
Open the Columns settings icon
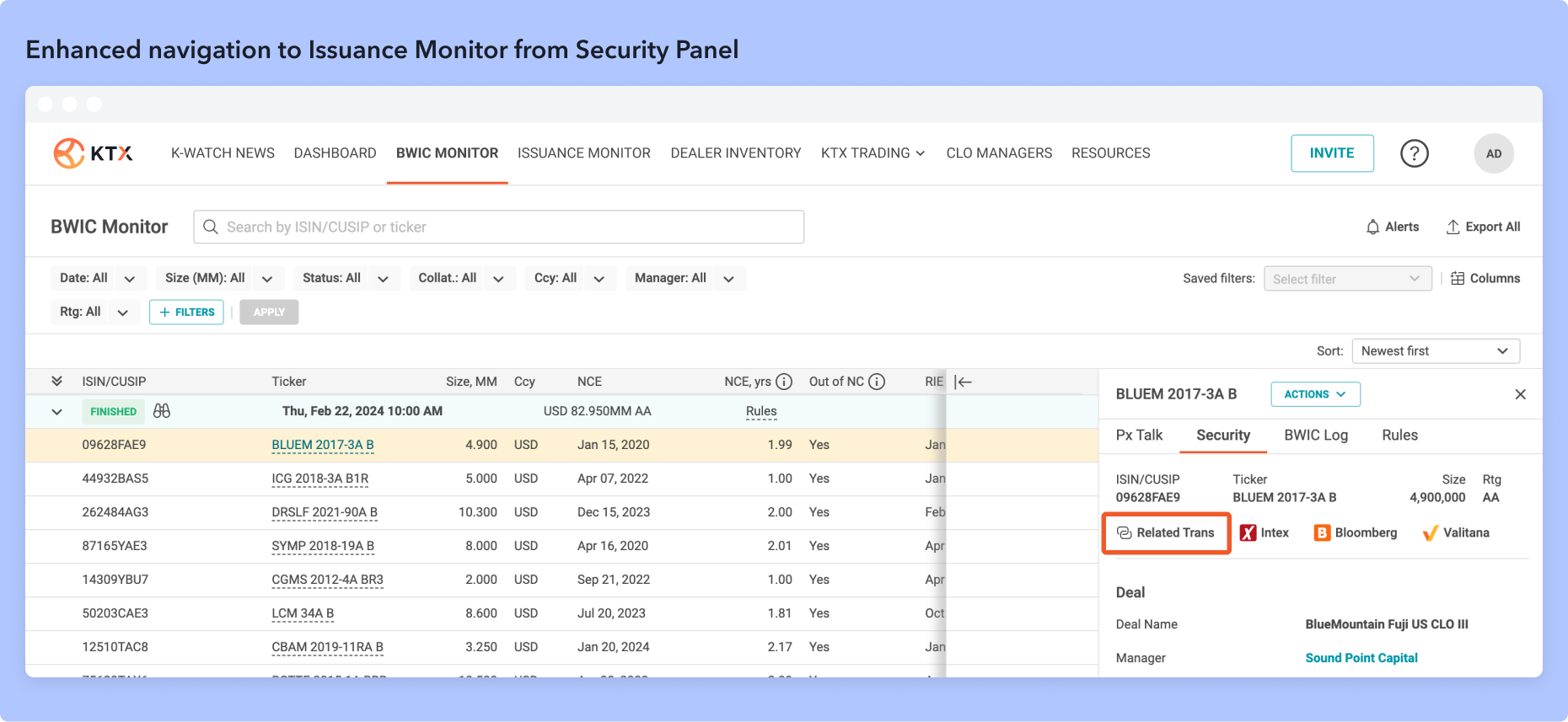[1458, 279]
